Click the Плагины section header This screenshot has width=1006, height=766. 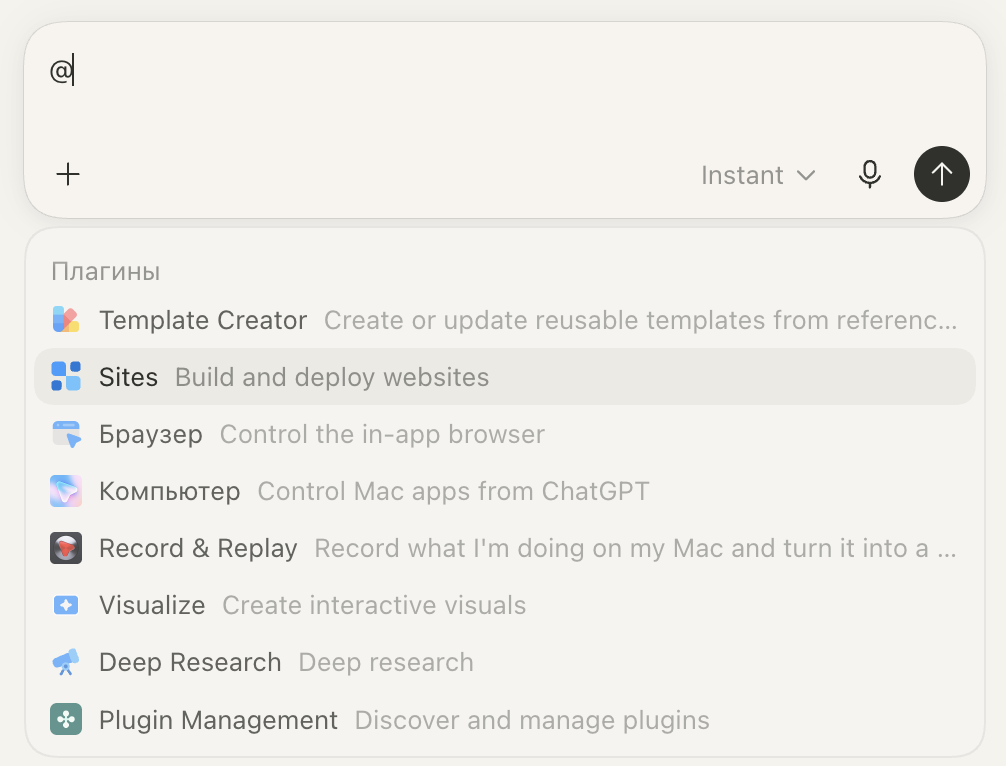[x=106, y=271]
